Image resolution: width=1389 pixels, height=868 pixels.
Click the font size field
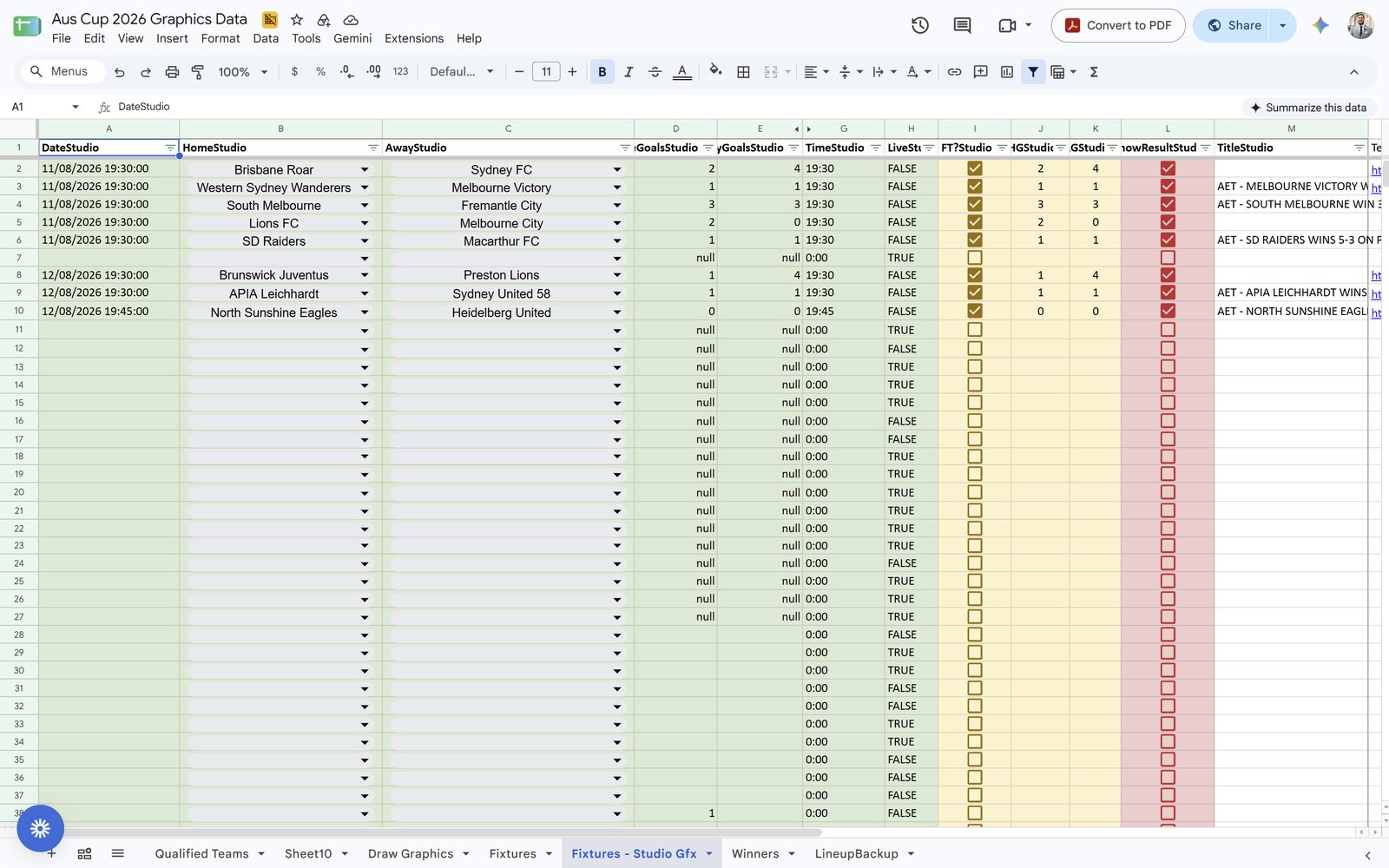tap(546, 72)
